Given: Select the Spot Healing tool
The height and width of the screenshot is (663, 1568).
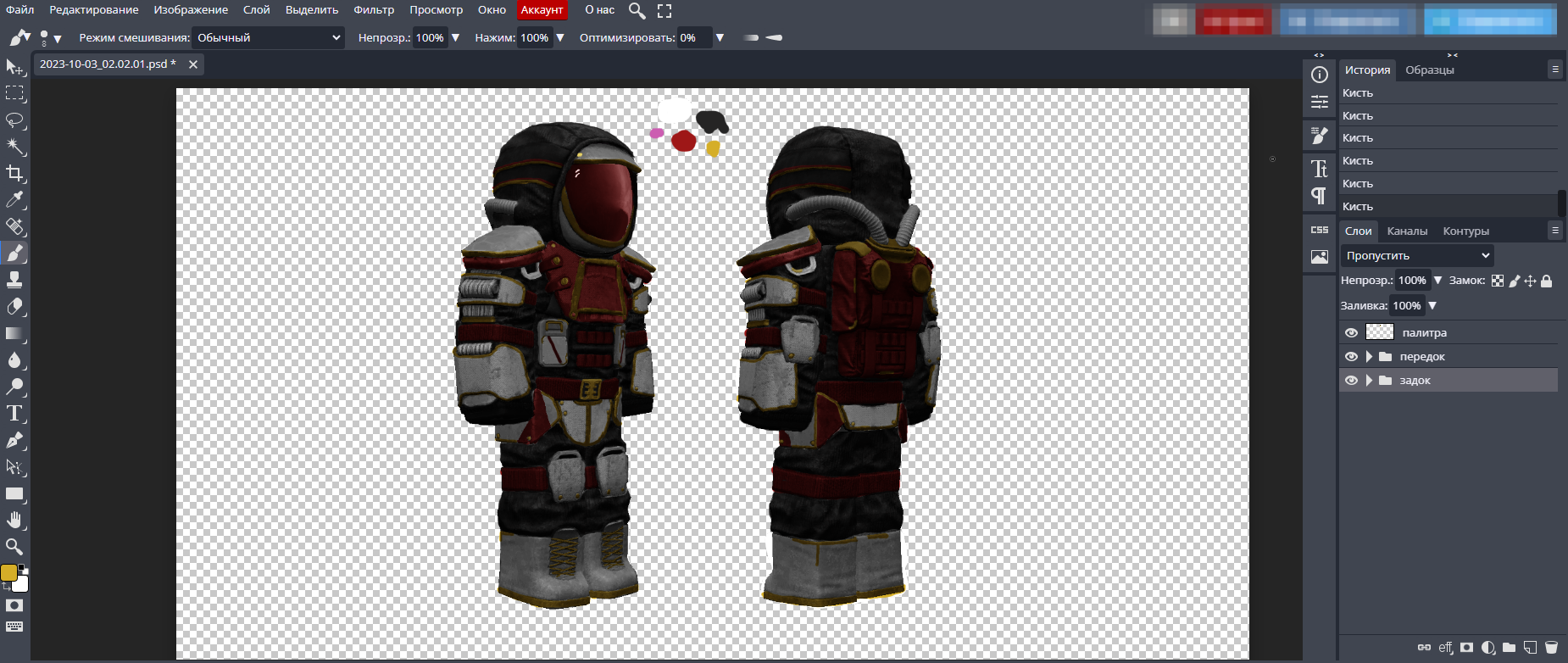Looking at the screenshot, I should click(x=14, y=226).
